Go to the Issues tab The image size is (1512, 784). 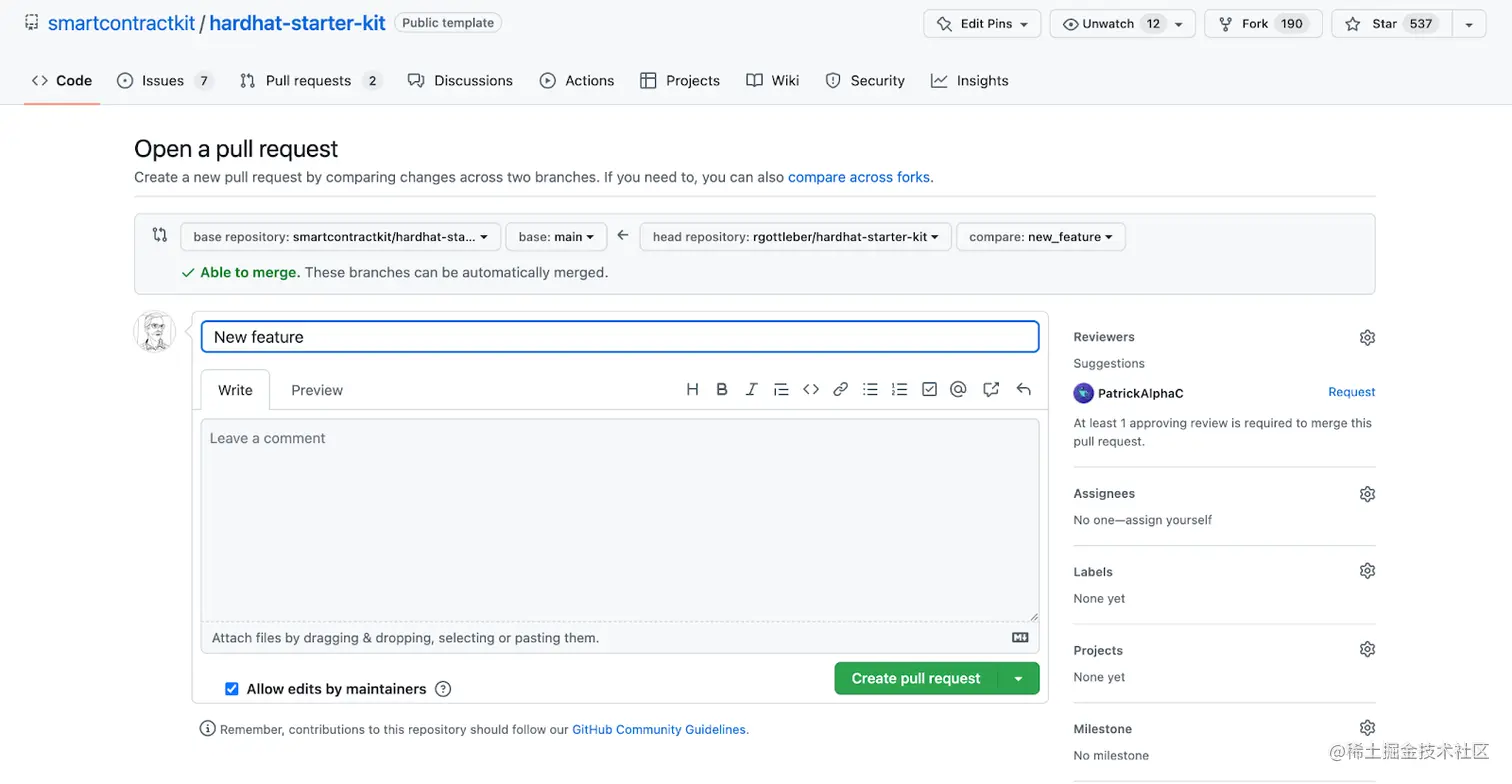pos(165,81)
